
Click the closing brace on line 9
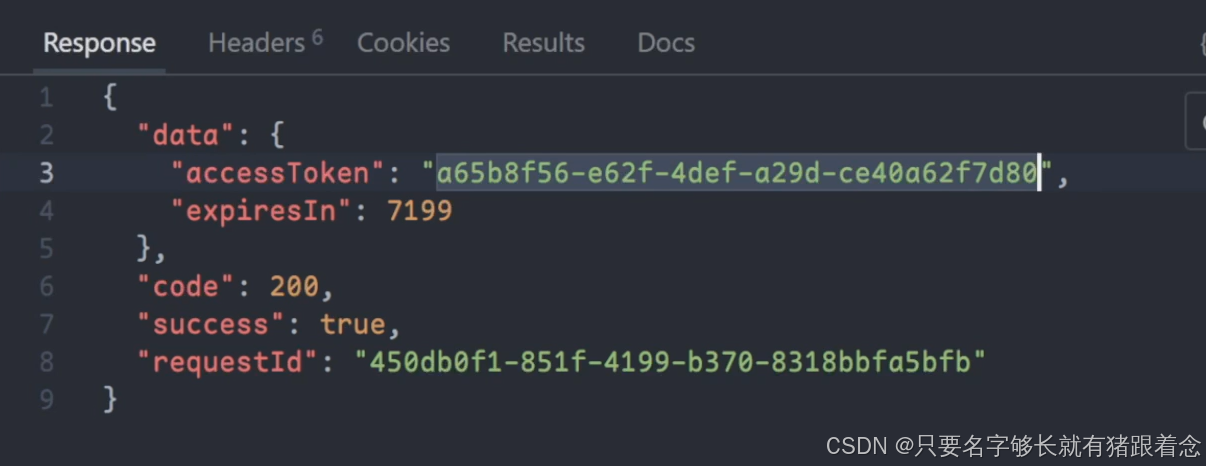click(110, 400)
